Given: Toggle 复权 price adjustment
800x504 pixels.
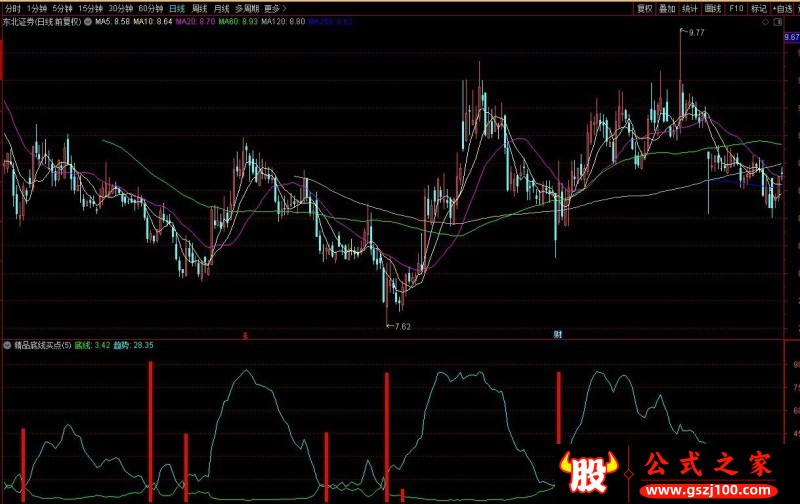Looking at the screenshot, I should pyautogui.click(x=645, y=7).
